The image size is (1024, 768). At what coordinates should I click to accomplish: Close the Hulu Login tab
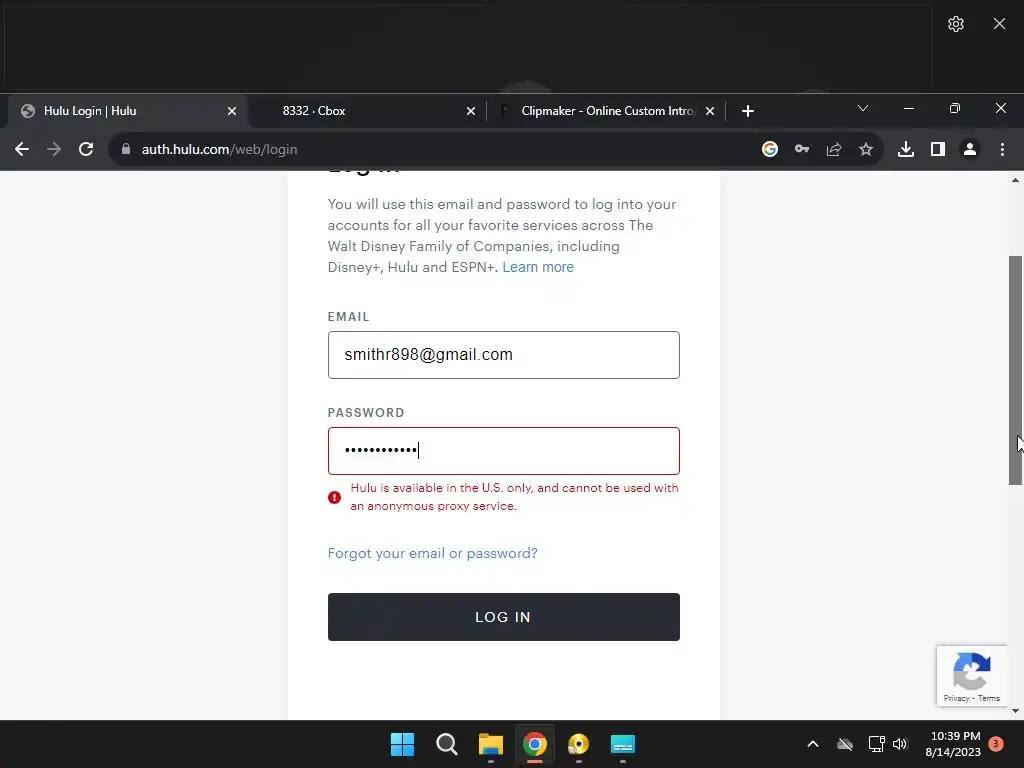(232, 111)
